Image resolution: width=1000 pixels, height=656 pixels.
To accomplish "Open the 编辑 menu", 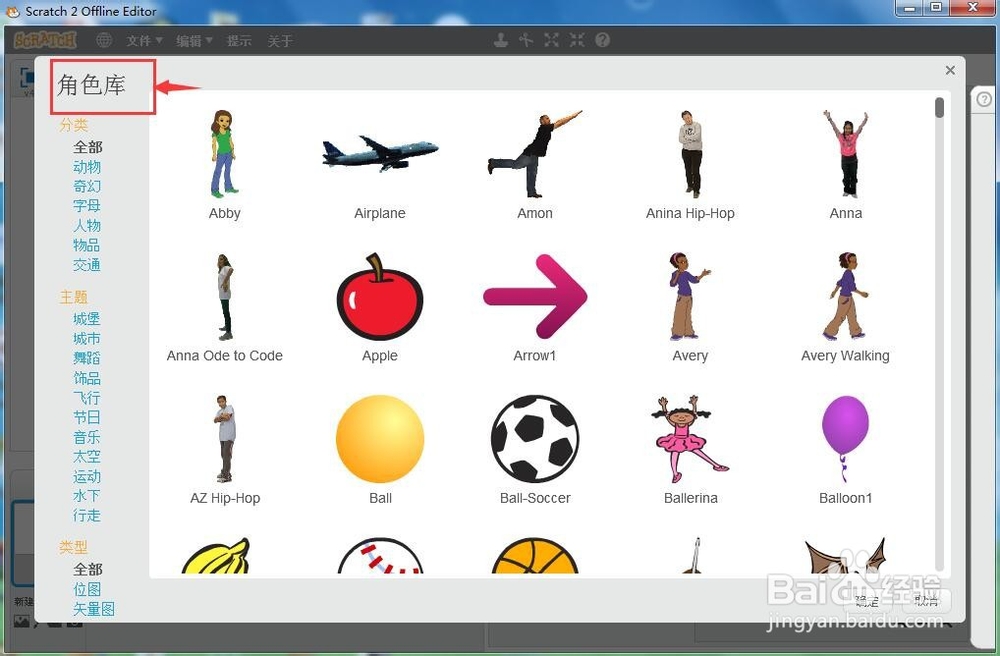I will click(x=194, y=41).
